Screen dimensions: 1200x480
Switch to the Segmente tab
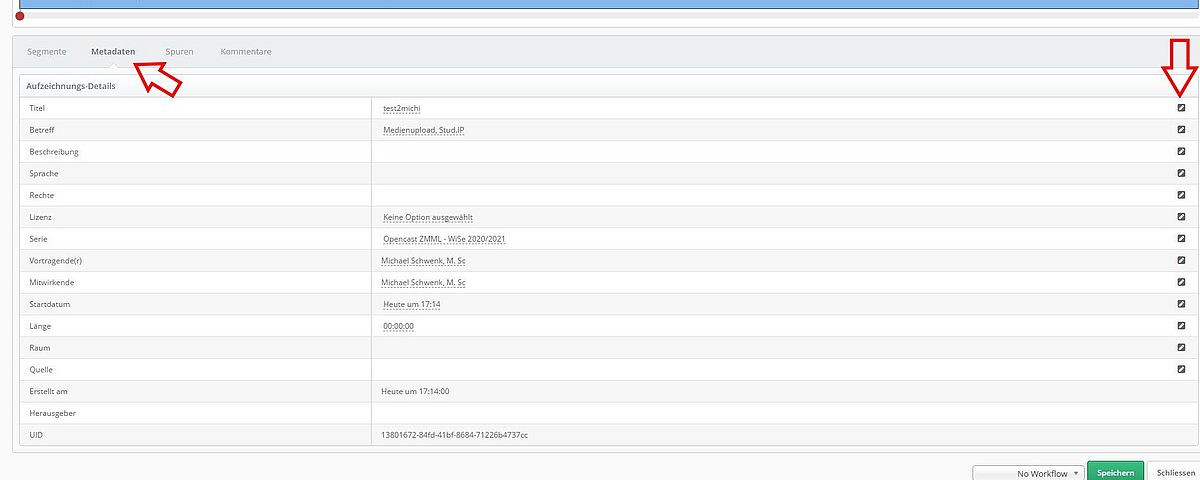(47, 51)
